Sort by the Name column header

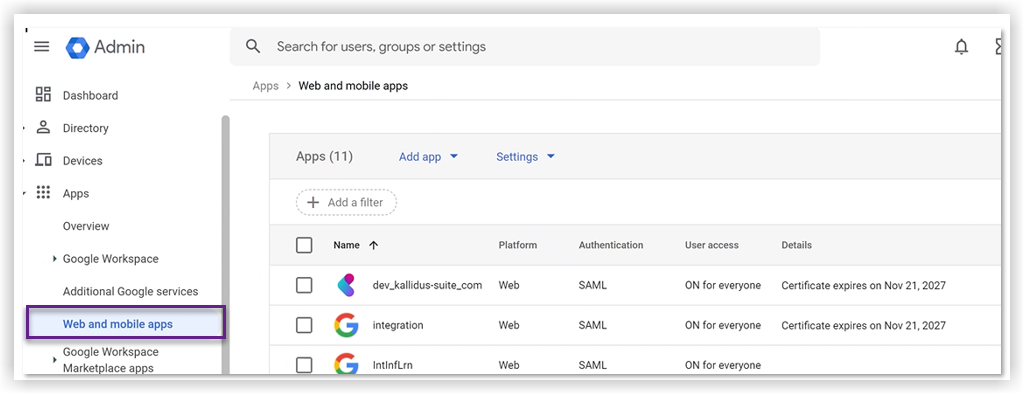tap(346, 245)
